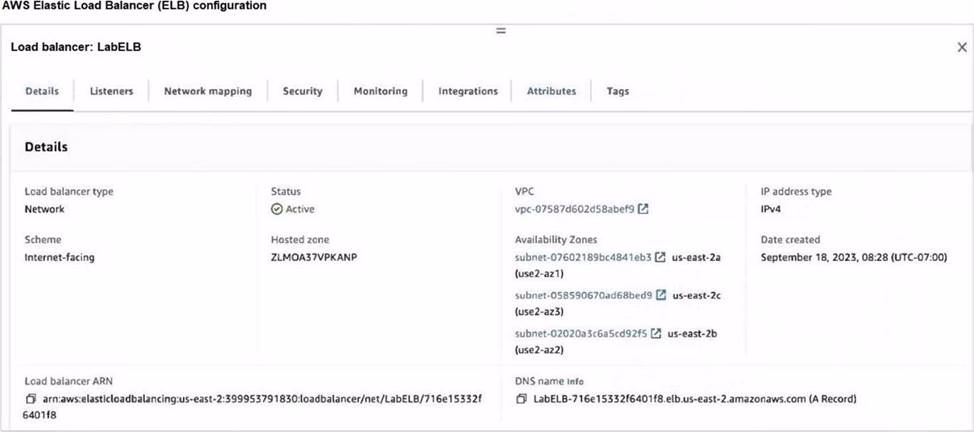Close the LabELB panel
Screen dimensions: 974x432
pos(962,47)
